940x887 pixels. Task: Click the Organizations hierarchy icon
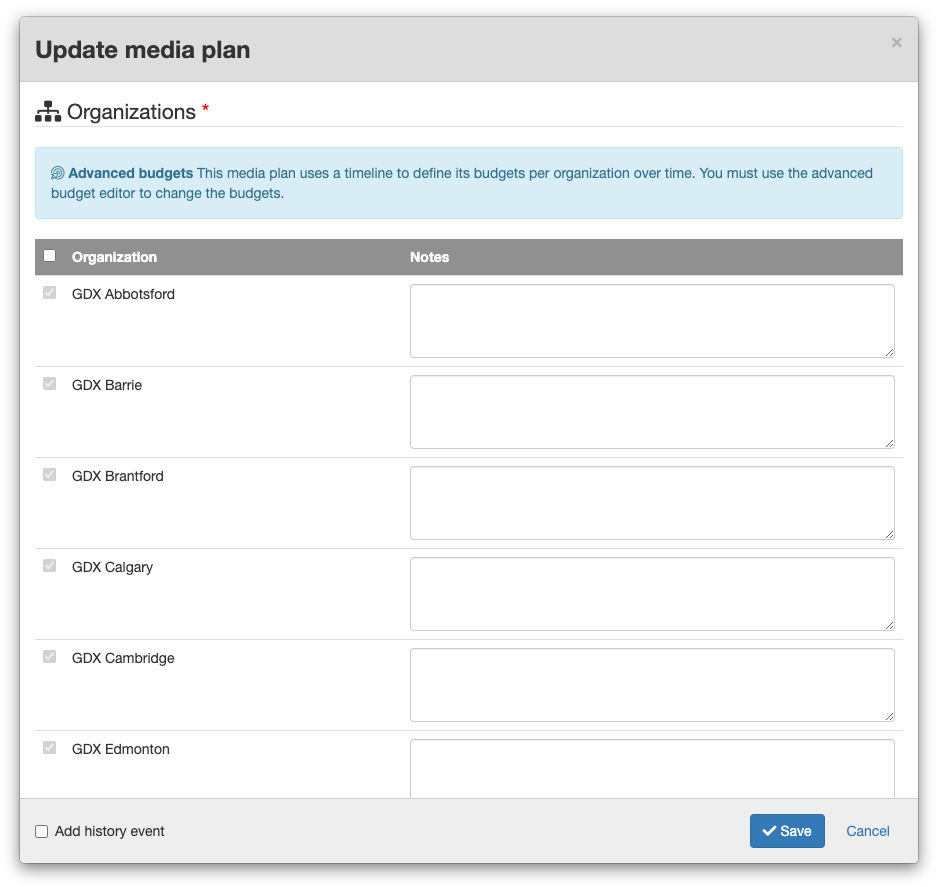coord(48,111)
